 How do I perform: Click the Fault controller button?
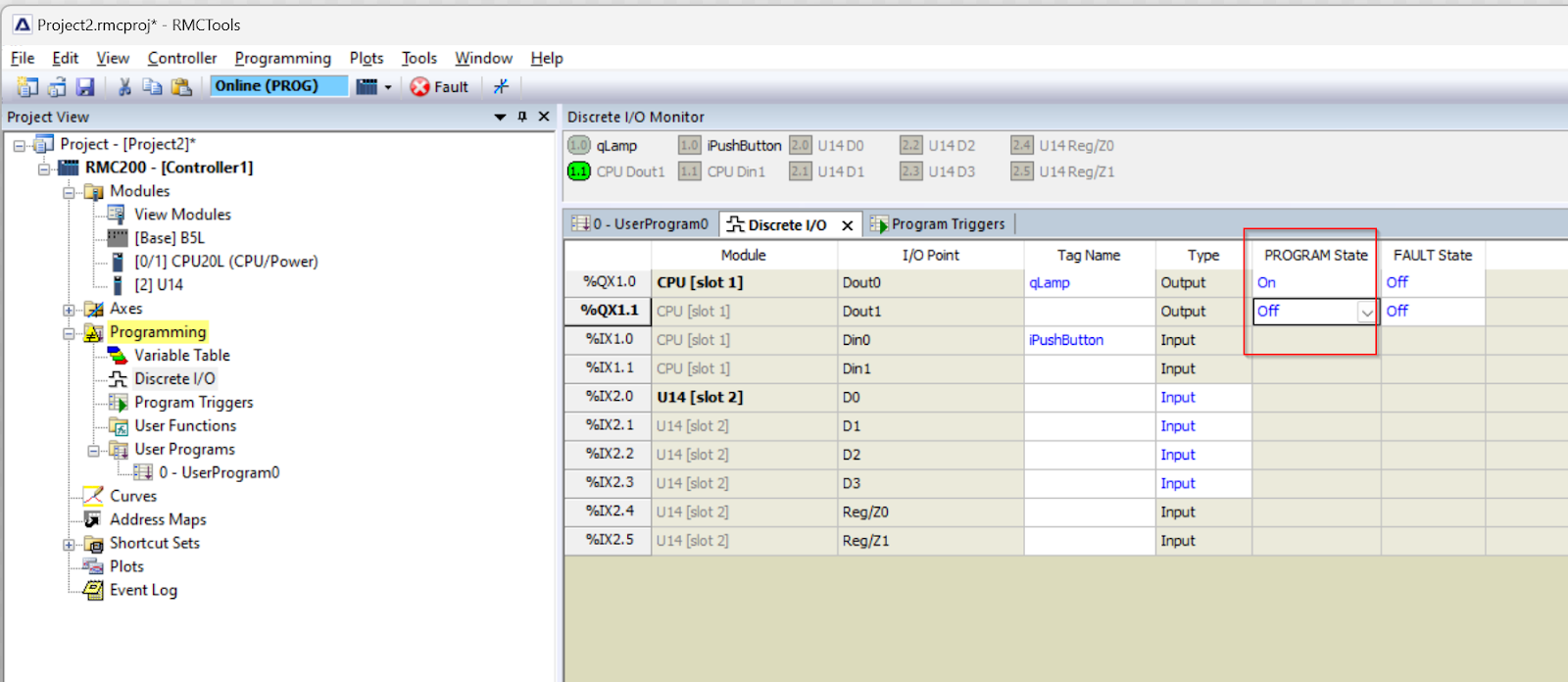(x=439, y=86)
